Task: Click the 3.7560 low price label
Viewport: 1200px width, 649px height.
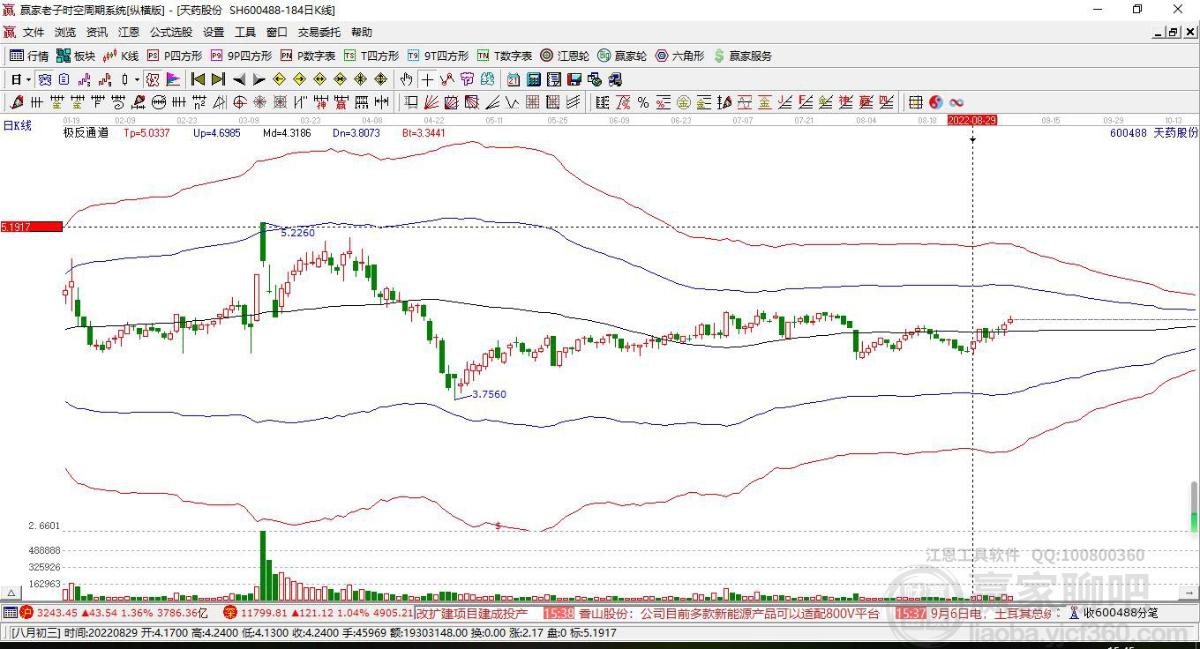Action: [489, 394]
